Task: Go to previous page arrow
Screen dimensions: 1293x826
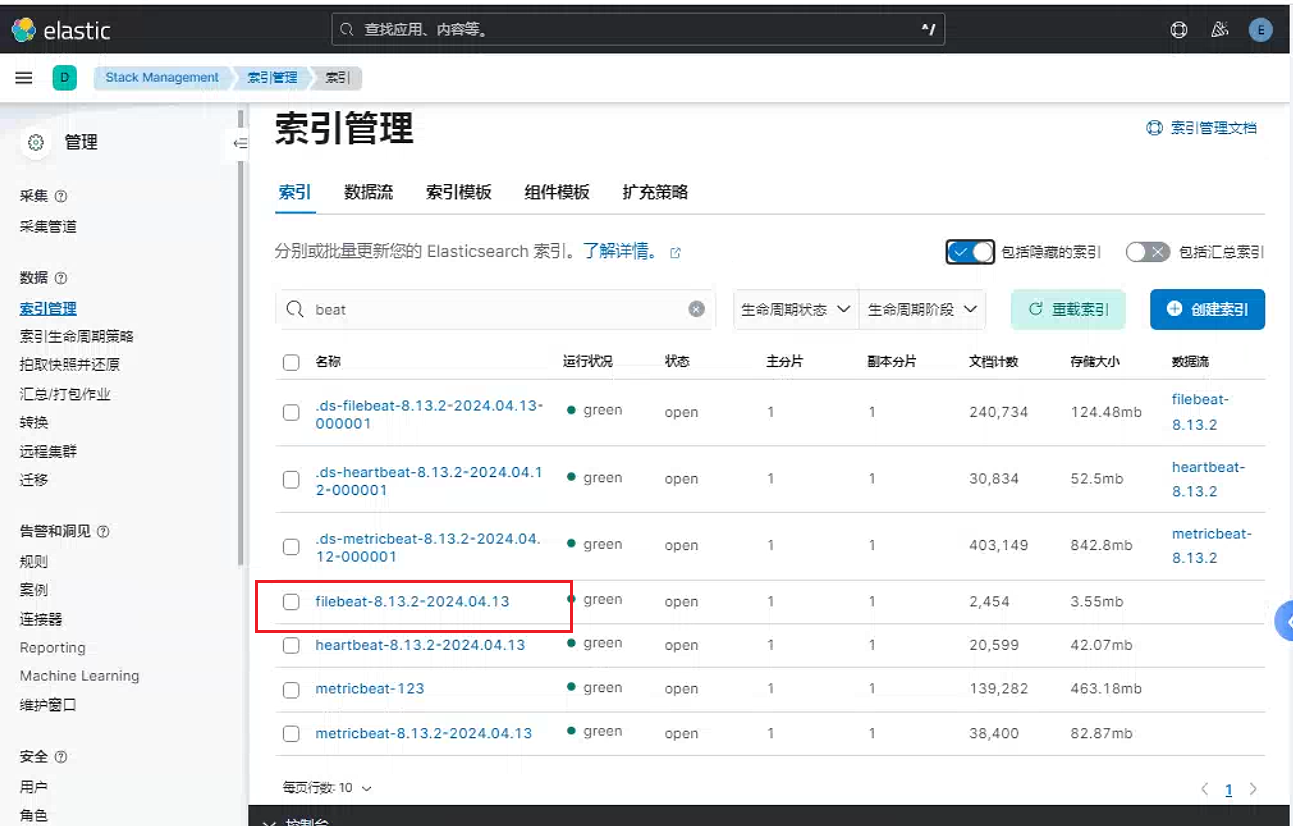Action: (x=1205, y=789)
